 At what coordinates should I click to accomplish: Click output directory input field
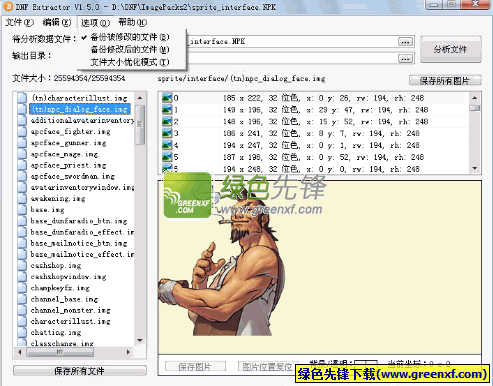(x=292, y=59)
